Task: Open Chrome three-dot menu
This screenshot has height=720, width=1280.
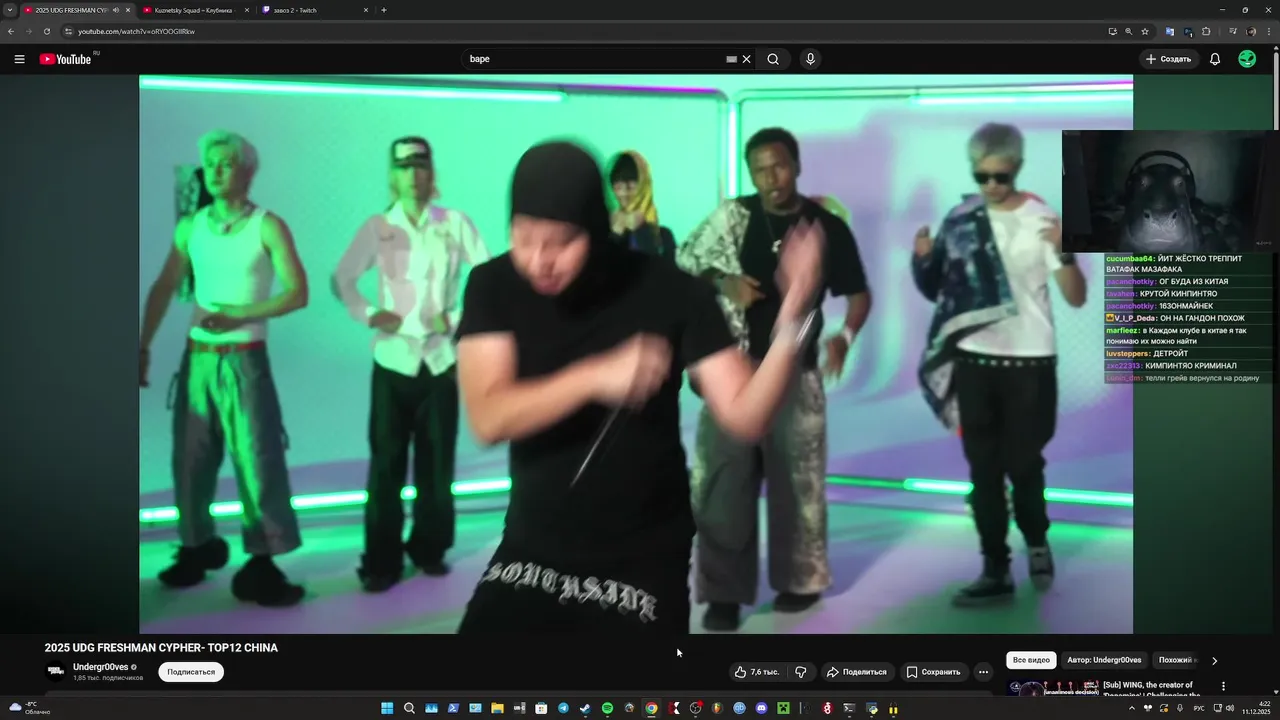Action: tap(1269, 31)
